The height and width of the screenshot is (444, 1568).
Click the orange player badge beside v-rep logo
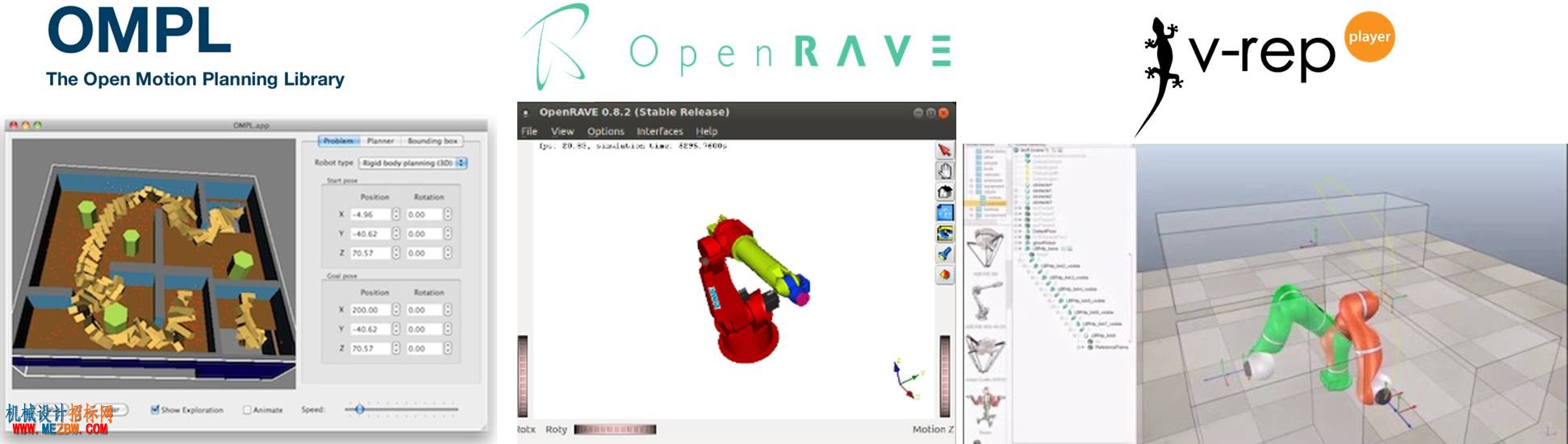[x=1369, y=36]
